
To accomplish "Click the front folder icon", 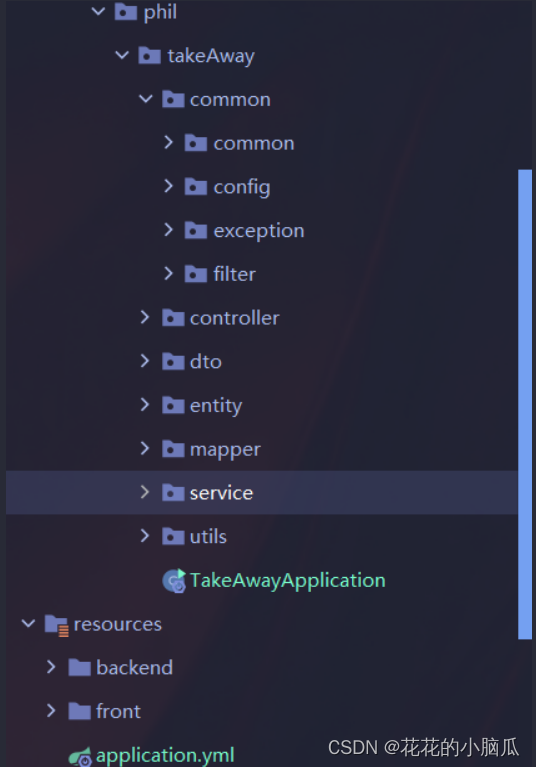I will (79, 711).
